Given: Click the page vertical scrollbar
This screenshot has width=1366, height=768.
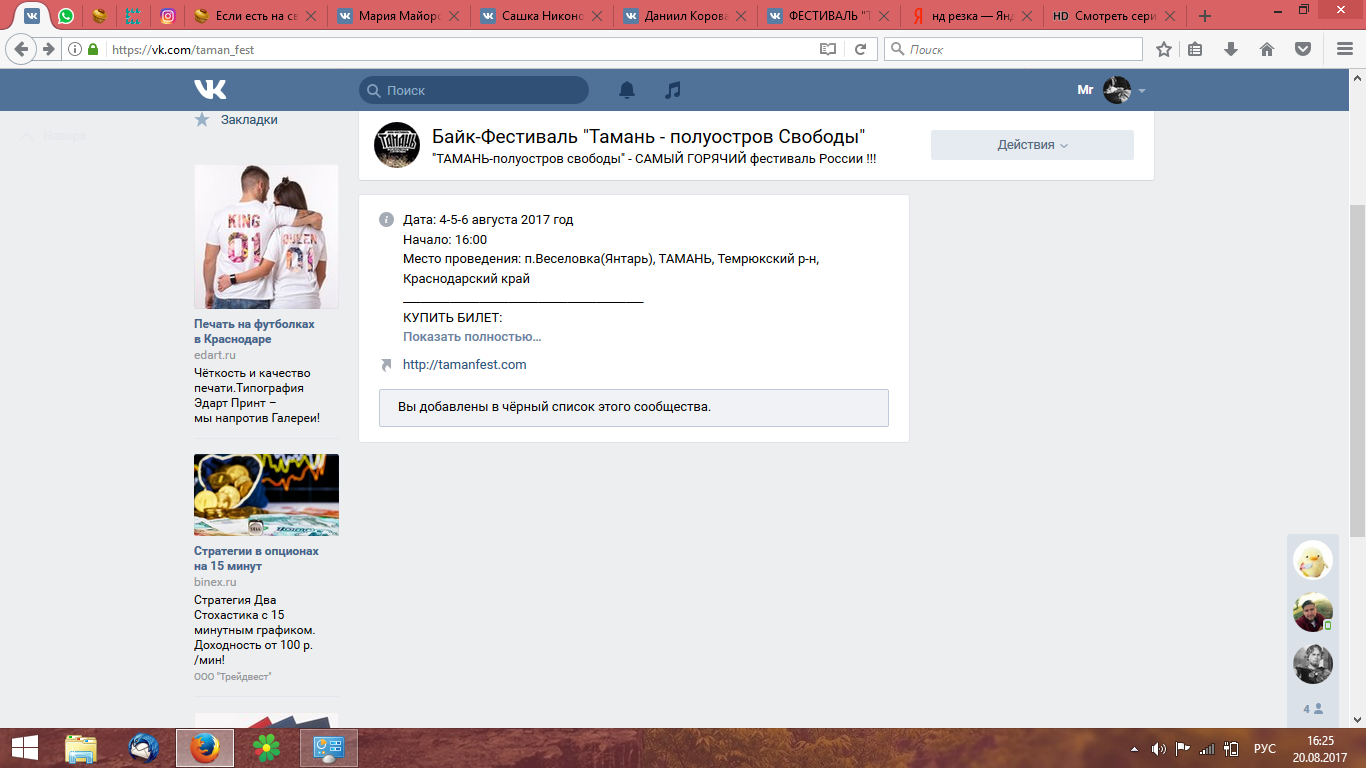Looking at the screenshot, I should point(1358,370).
